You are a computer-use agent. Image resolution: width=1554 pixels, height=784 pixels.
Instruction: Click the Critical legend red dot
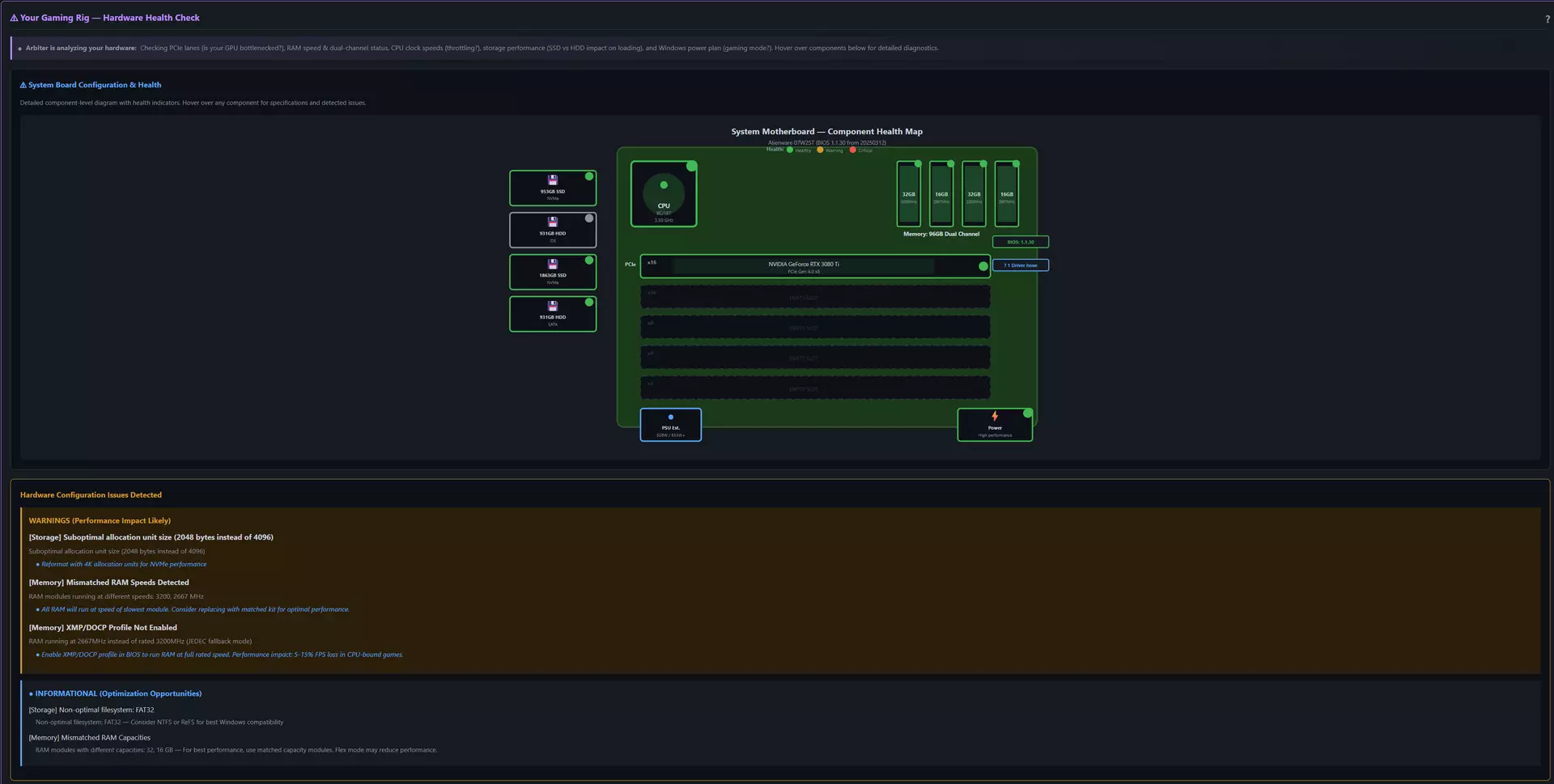coord(852,150)
